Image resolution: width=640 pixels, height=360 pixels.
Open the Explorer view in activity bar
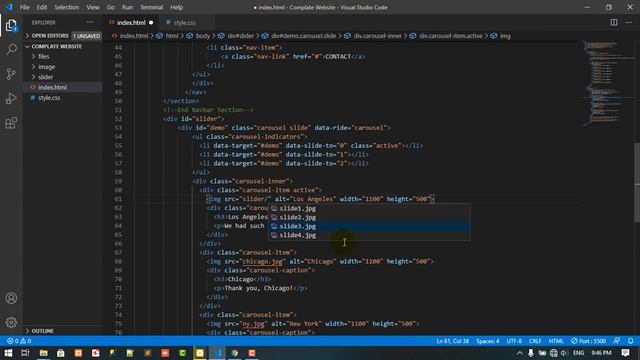pyautogui.click(x=11, y=26)
